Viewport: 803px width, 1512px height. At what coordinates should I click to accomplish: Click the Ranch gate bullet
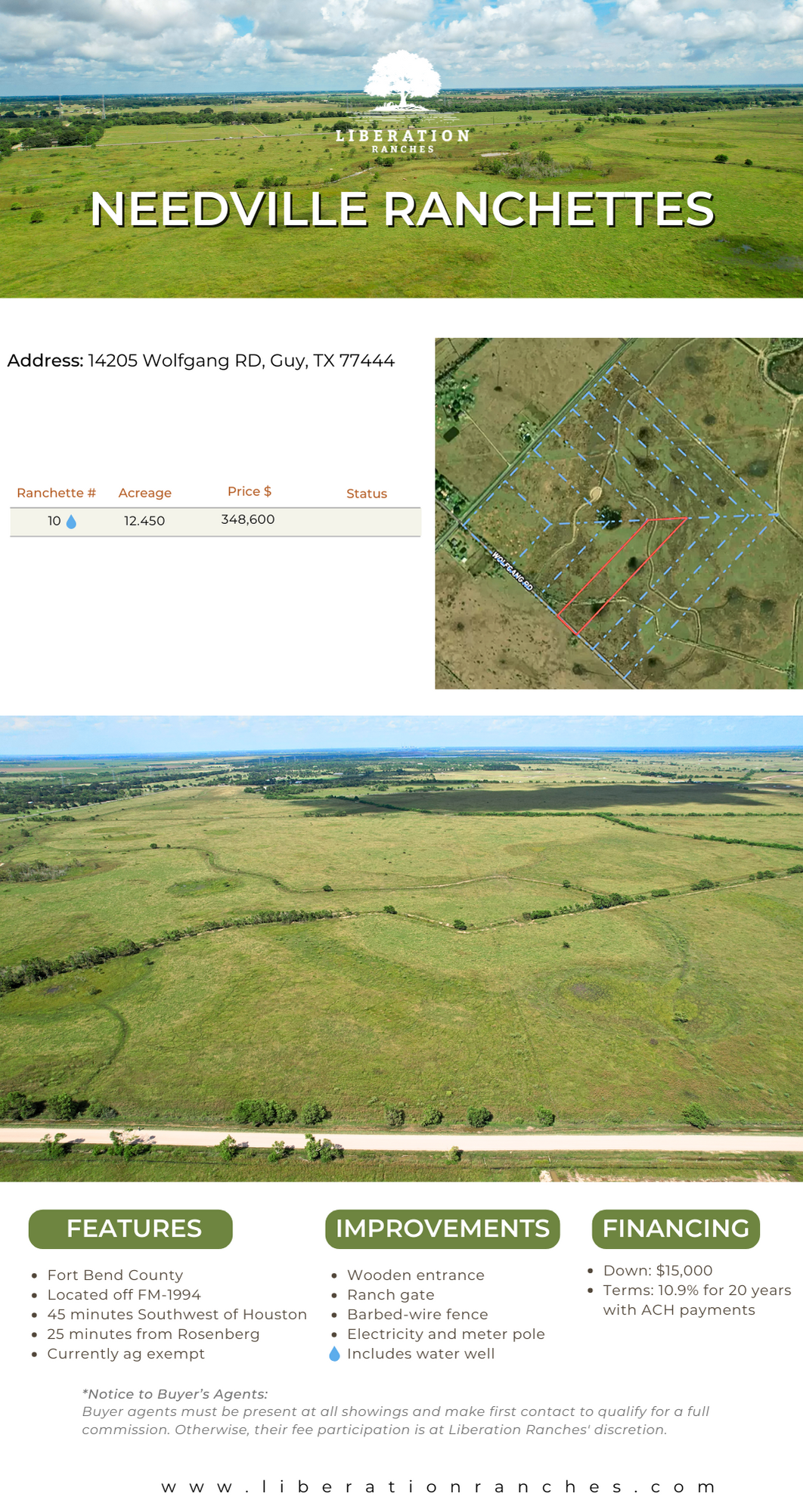[391, 1295]
